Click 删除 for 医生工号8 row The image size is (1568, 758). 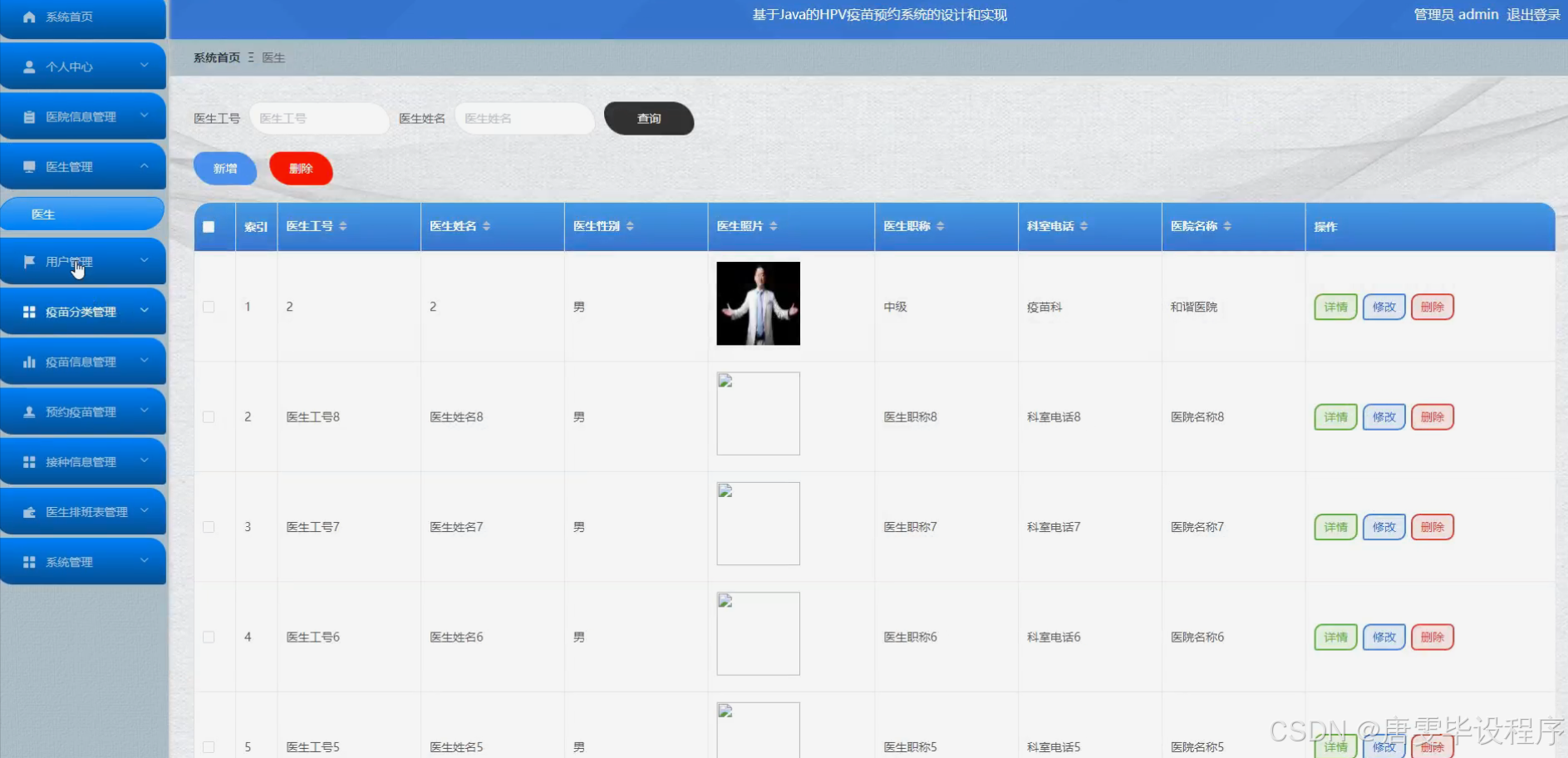1433,417
